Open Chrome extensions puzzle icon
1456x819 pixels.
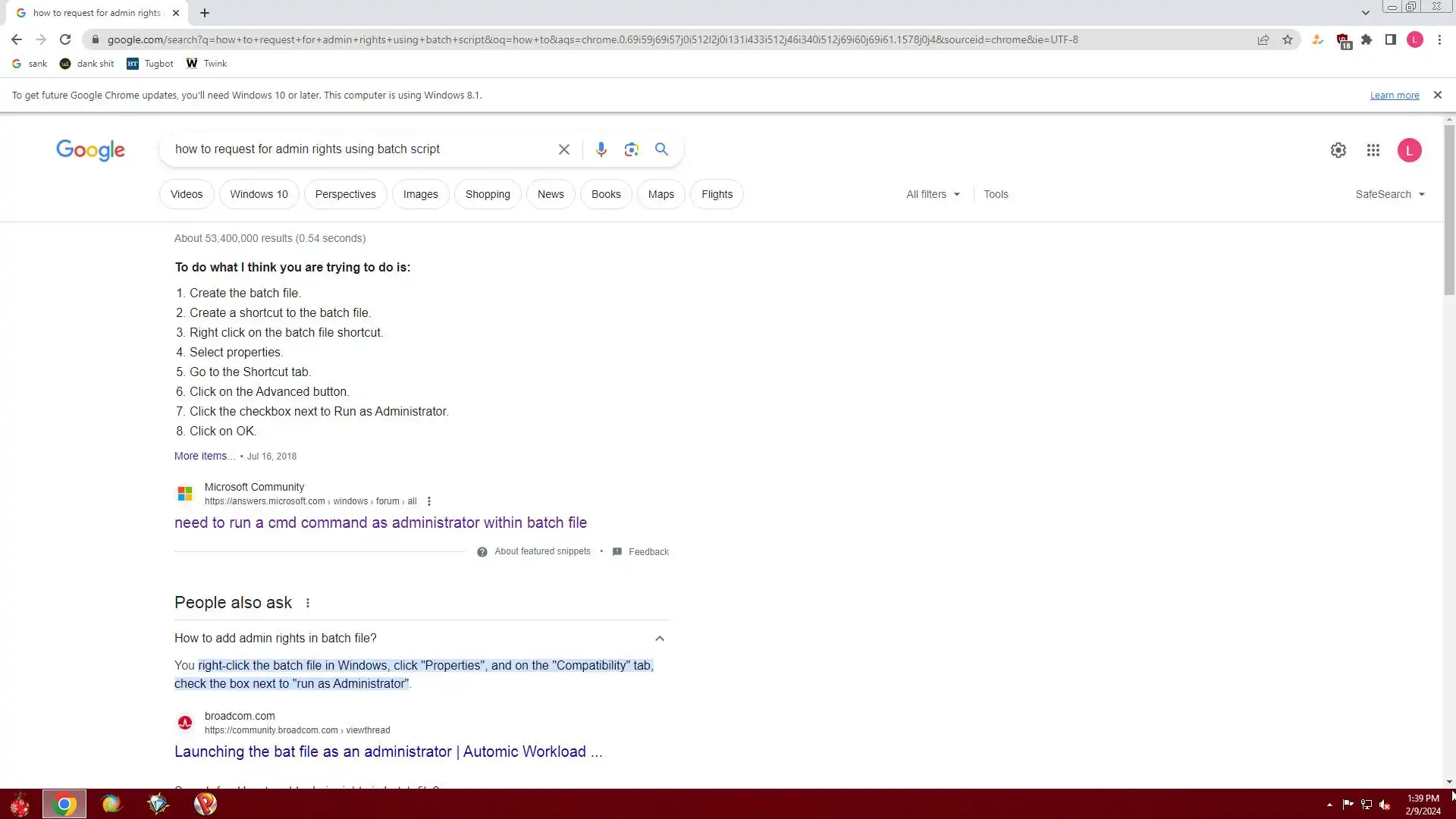point(1367,39)
